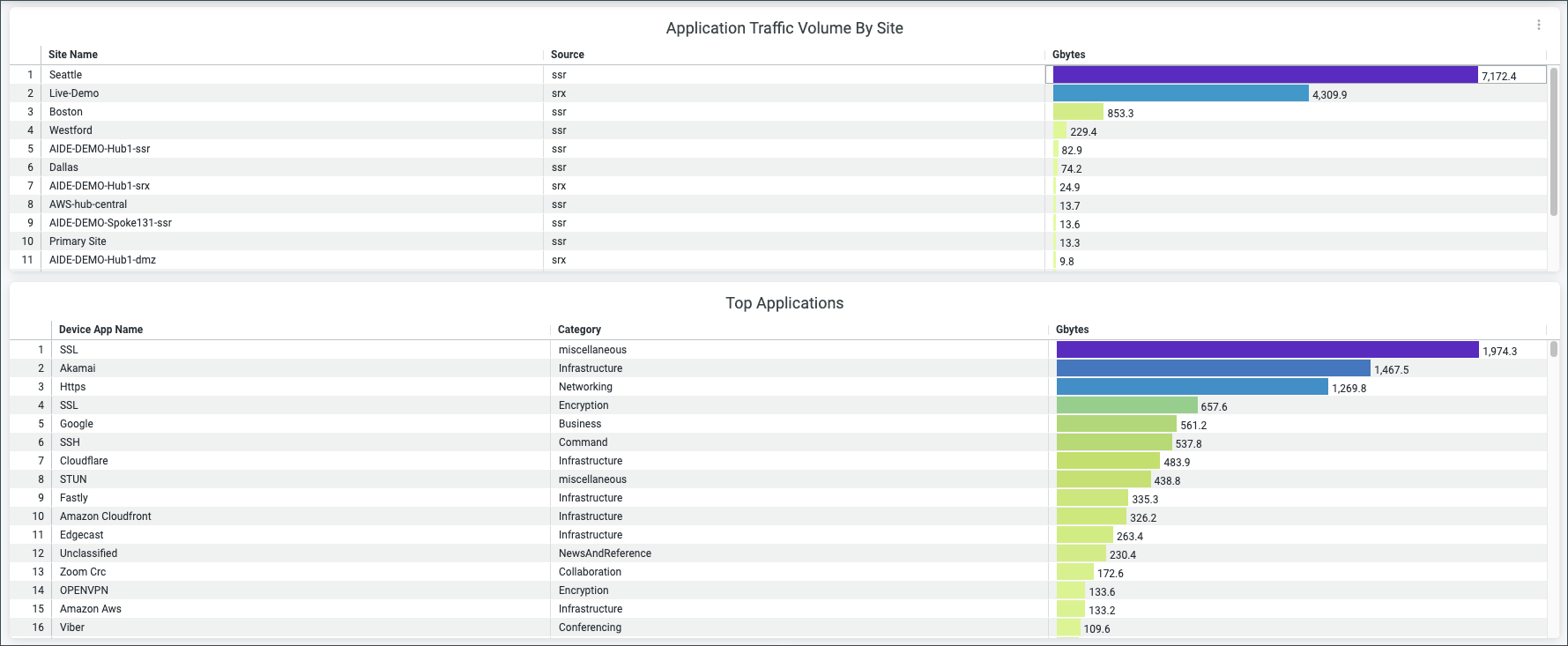The width and height of the screenshot is (1568, 646).
Task: Click Device App Name column header
Action: pyautogui.click(x=100, y=330)
